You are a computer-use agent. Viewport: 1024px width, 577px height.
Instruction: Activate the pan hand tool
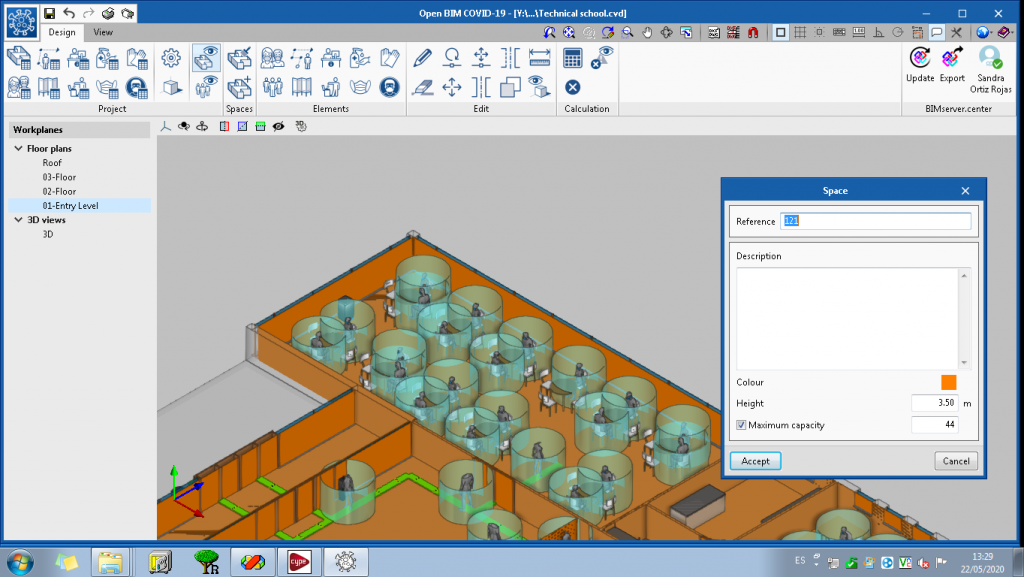pos(647,32)
